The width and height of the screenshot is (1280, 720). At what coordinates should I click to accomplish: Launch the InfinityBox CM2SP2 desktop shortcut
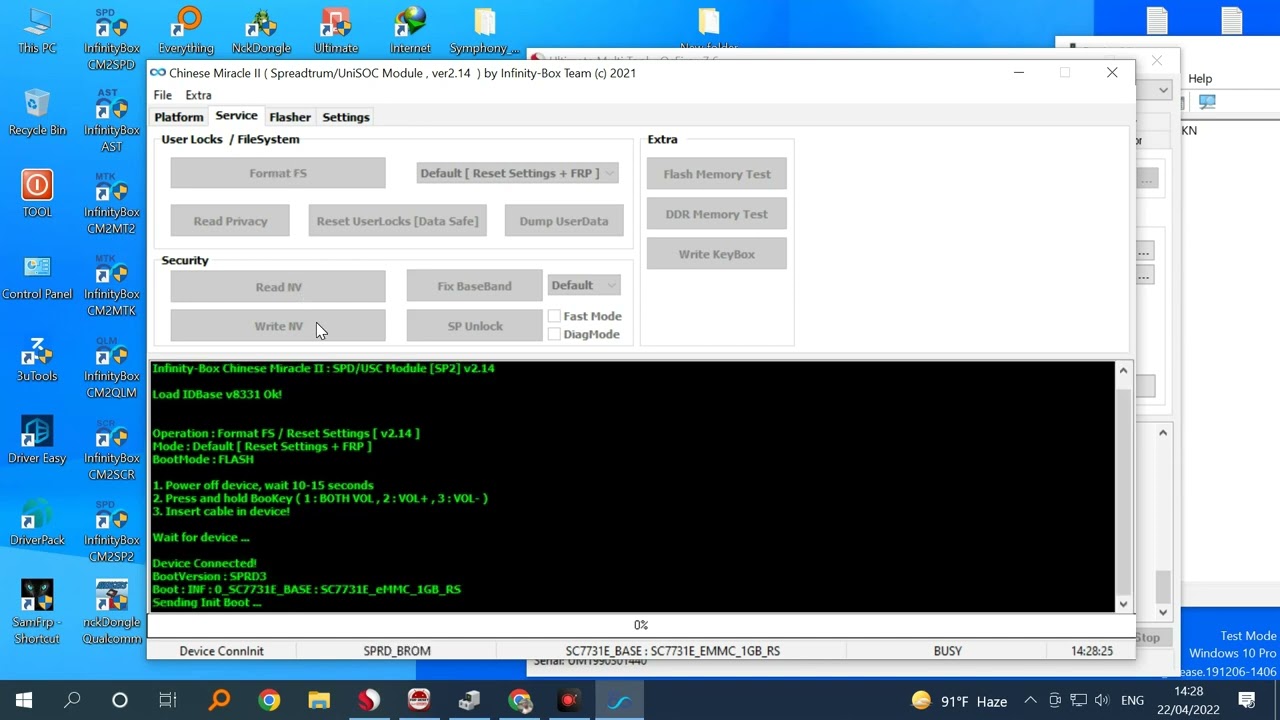click(111, 530)
